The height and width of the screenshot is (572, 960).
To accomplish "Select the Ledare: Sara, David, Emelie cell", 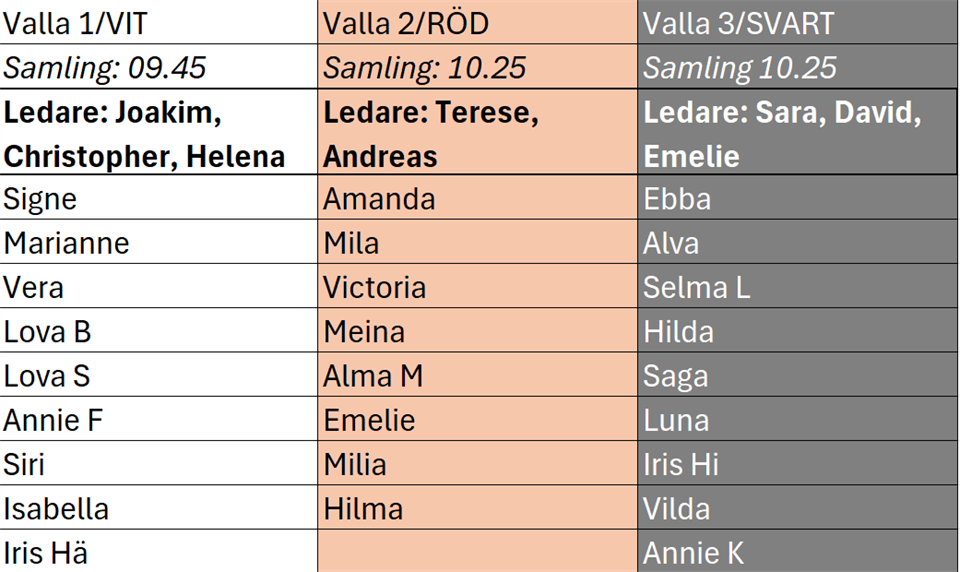I will point(798,132).
